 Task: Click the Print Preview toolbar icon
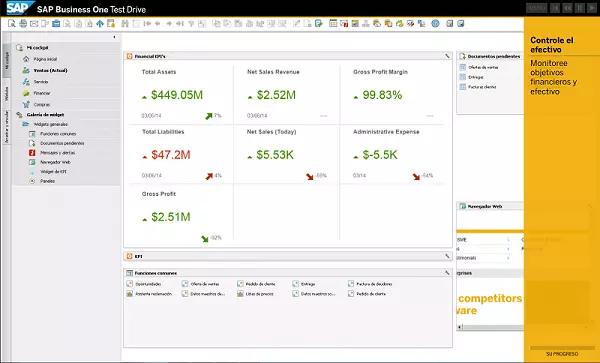[12, 24]
